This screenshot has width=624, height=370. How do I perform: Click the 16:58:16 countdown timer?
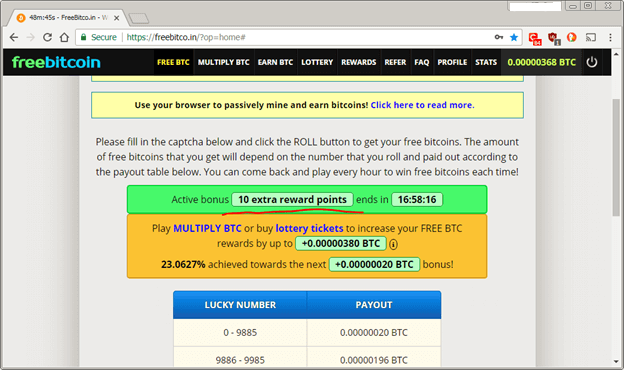point(417,199)
